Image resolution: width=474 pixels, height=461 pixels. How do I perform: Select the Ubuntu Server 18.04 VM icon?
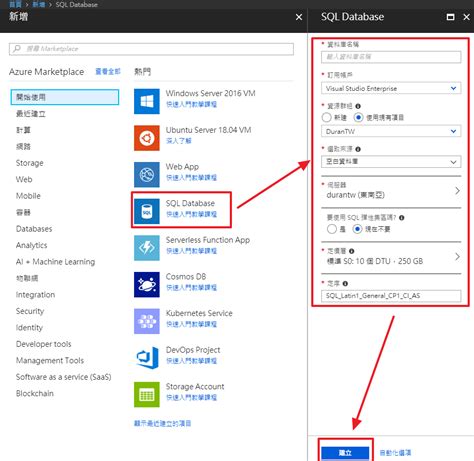point(147,138)
